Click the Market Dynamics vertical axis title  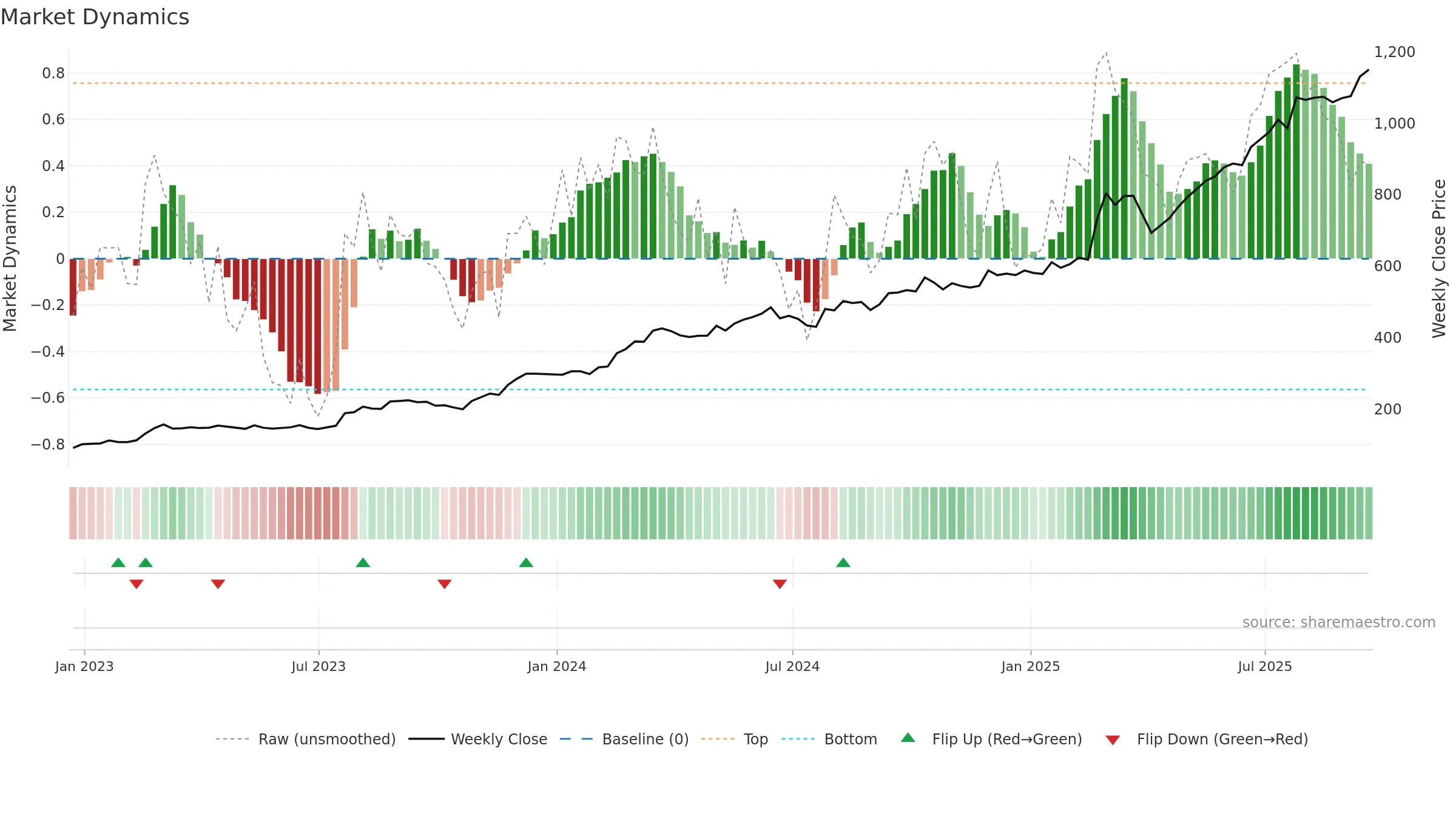(10, 258)
